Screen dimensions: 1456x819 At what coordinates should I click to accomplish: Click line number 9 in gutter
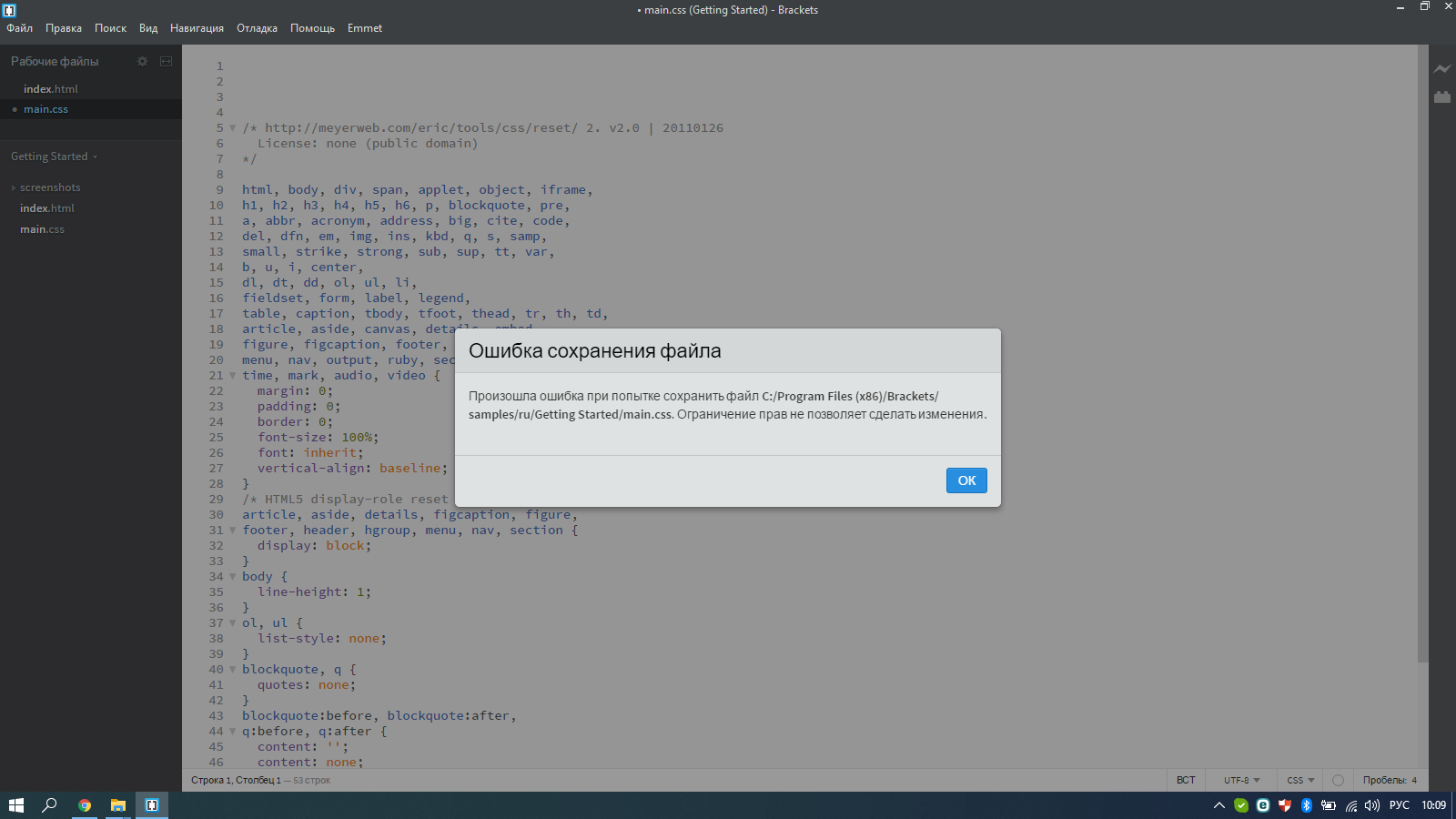coord(219,190)
